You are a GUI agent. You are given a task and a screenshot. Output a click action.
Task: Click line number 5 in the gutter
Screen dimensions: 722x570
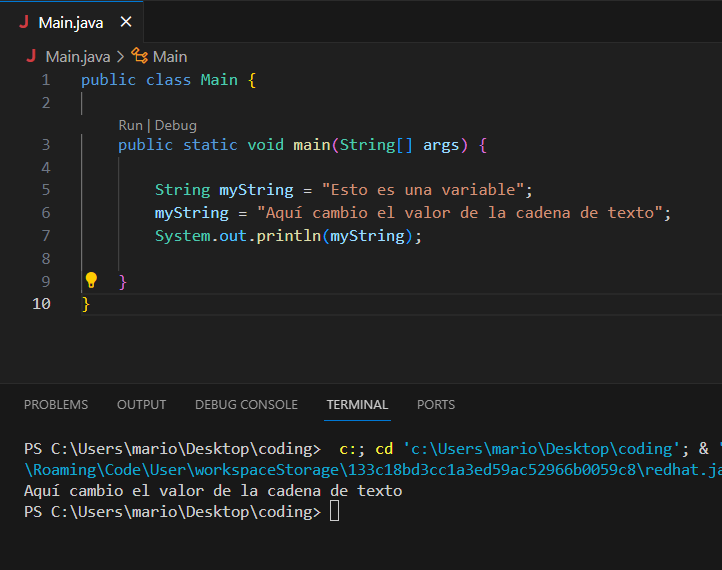(x=46, y=190)
